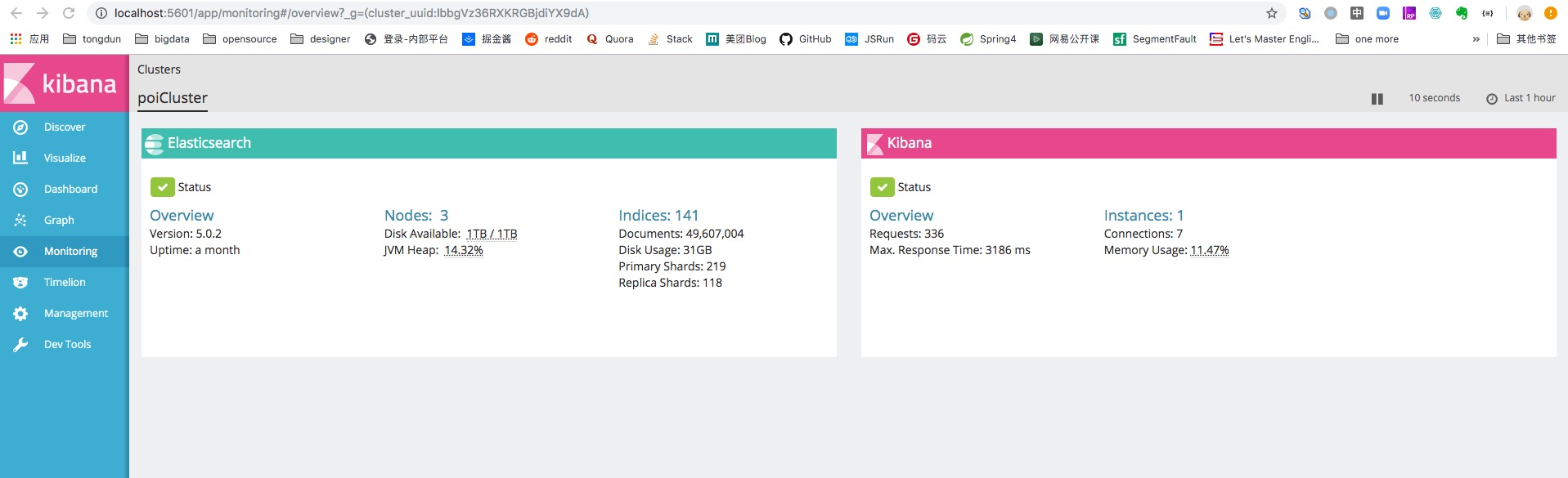Open the 美团Blog bookmark

coord(736,39)
